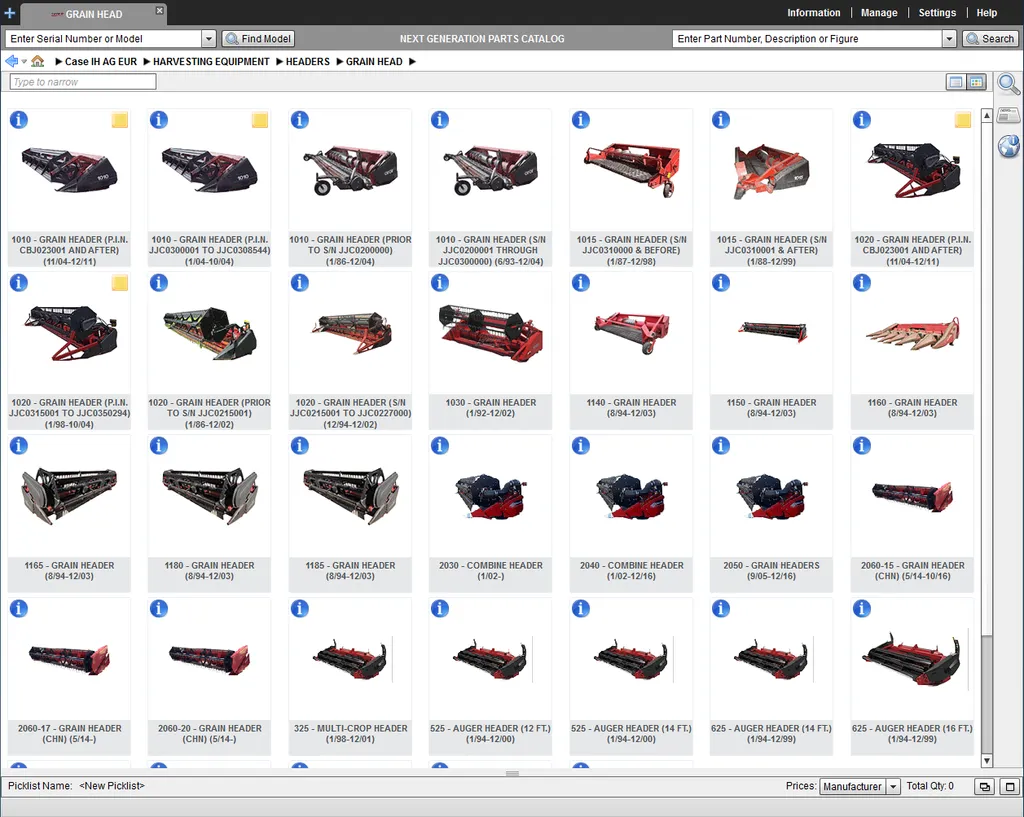Expand arrow before HEADERS breadcrumb

(x=280, y=62)
